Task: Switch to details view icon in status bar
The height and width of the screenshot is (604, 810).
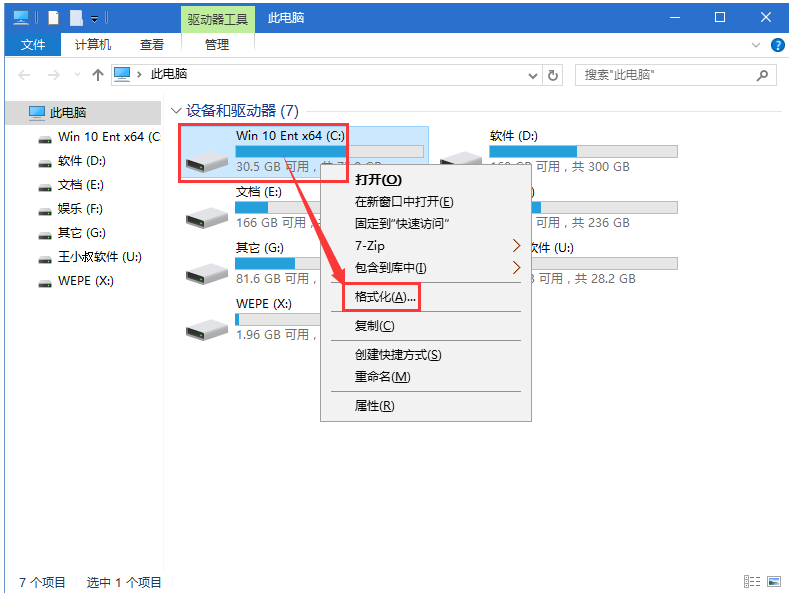Action: point(752,582)
